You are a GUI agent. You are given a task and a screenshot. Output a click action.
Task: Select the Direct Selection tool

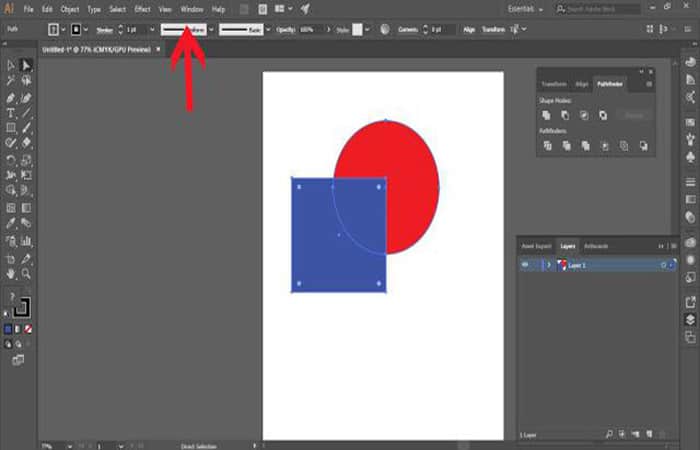26,66
